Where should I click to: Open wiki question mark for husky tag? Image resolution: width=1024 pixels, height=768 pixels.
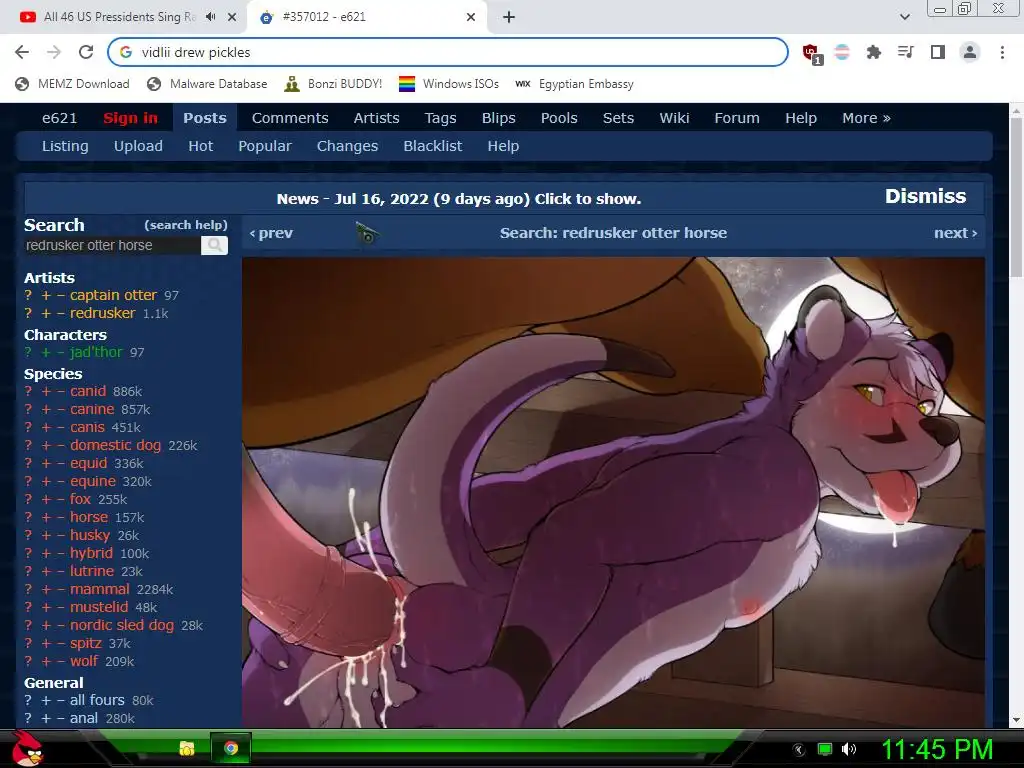[28, 536]
